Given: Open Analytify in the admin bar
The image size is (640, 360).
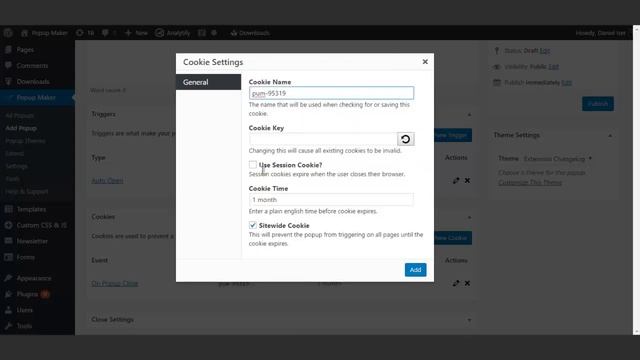Looking at the screenshot, I should (173, 33).
